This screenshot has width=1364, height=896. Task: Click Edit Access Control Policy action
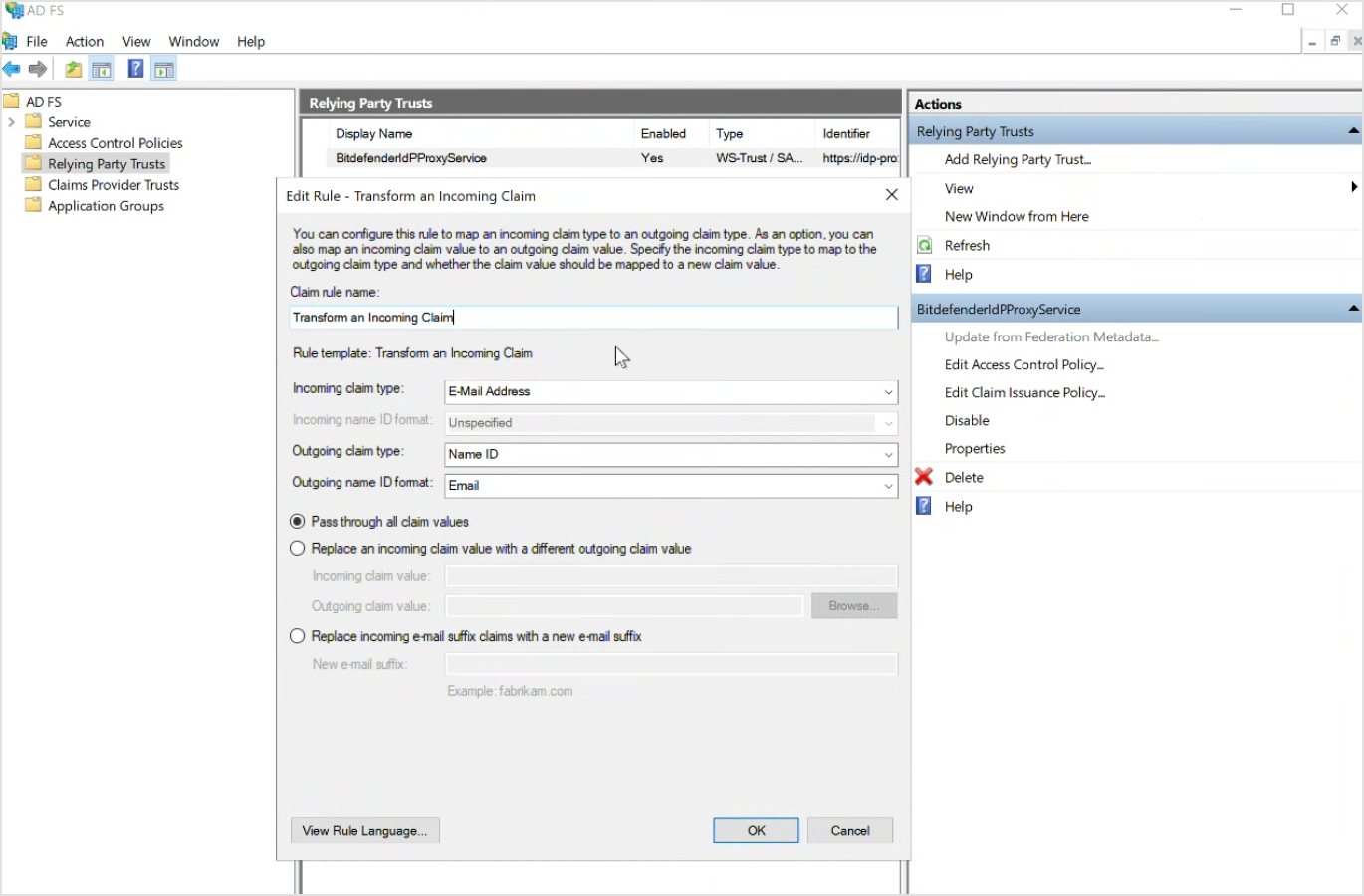tap(1024, 364)
